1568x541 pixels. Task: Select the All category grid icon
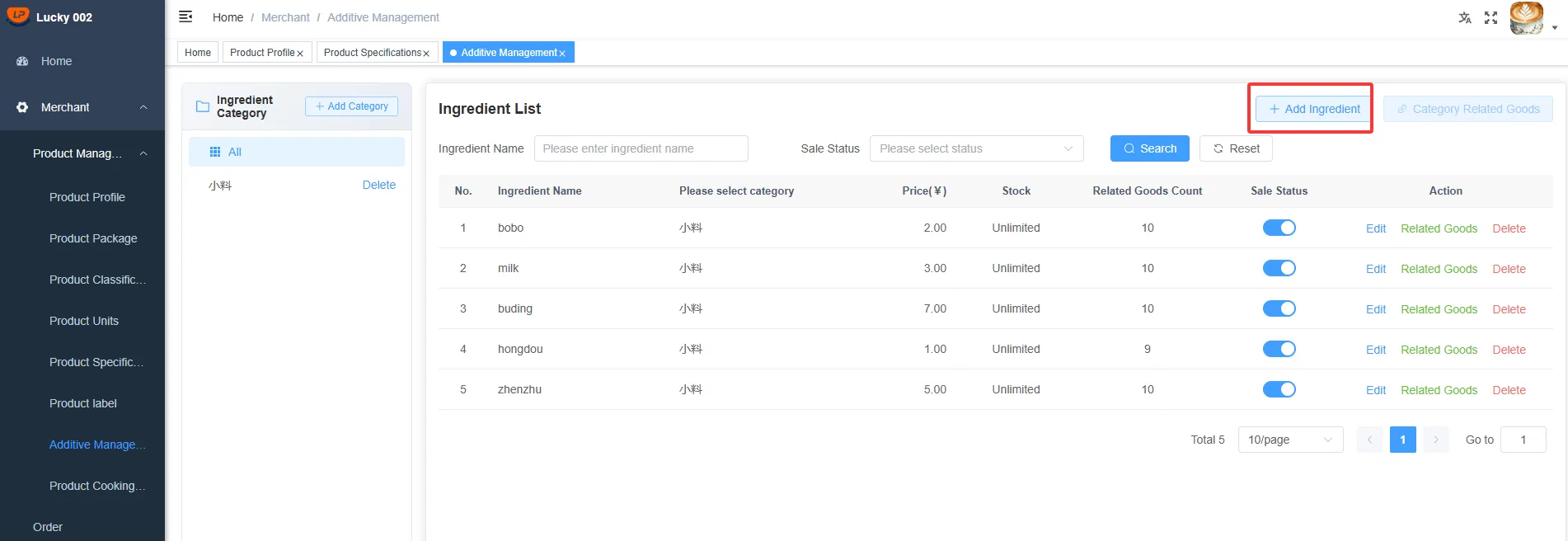pos(215,152)
